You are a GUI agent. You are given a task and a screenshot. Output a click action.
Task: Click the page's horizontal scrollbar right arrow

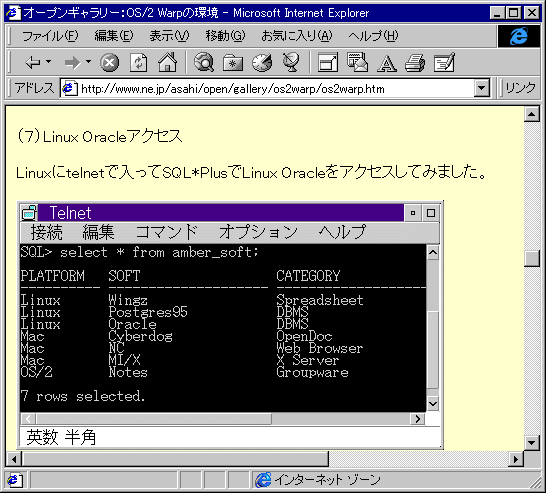click(516, 459)
